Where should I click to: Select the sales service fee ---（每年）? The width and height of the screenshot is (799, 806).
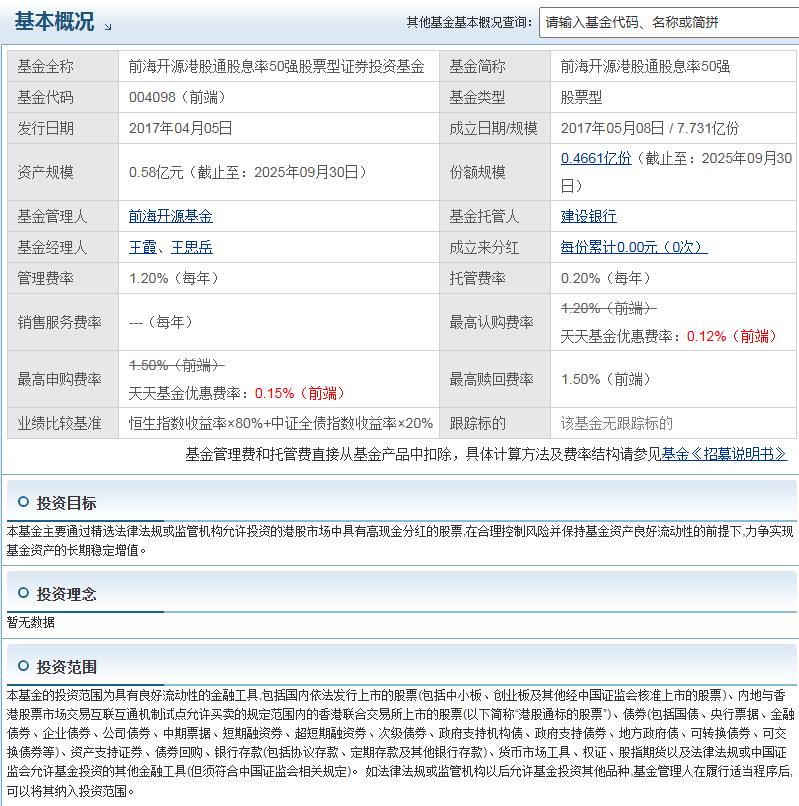pyautogui.click(x=160, y=322)
